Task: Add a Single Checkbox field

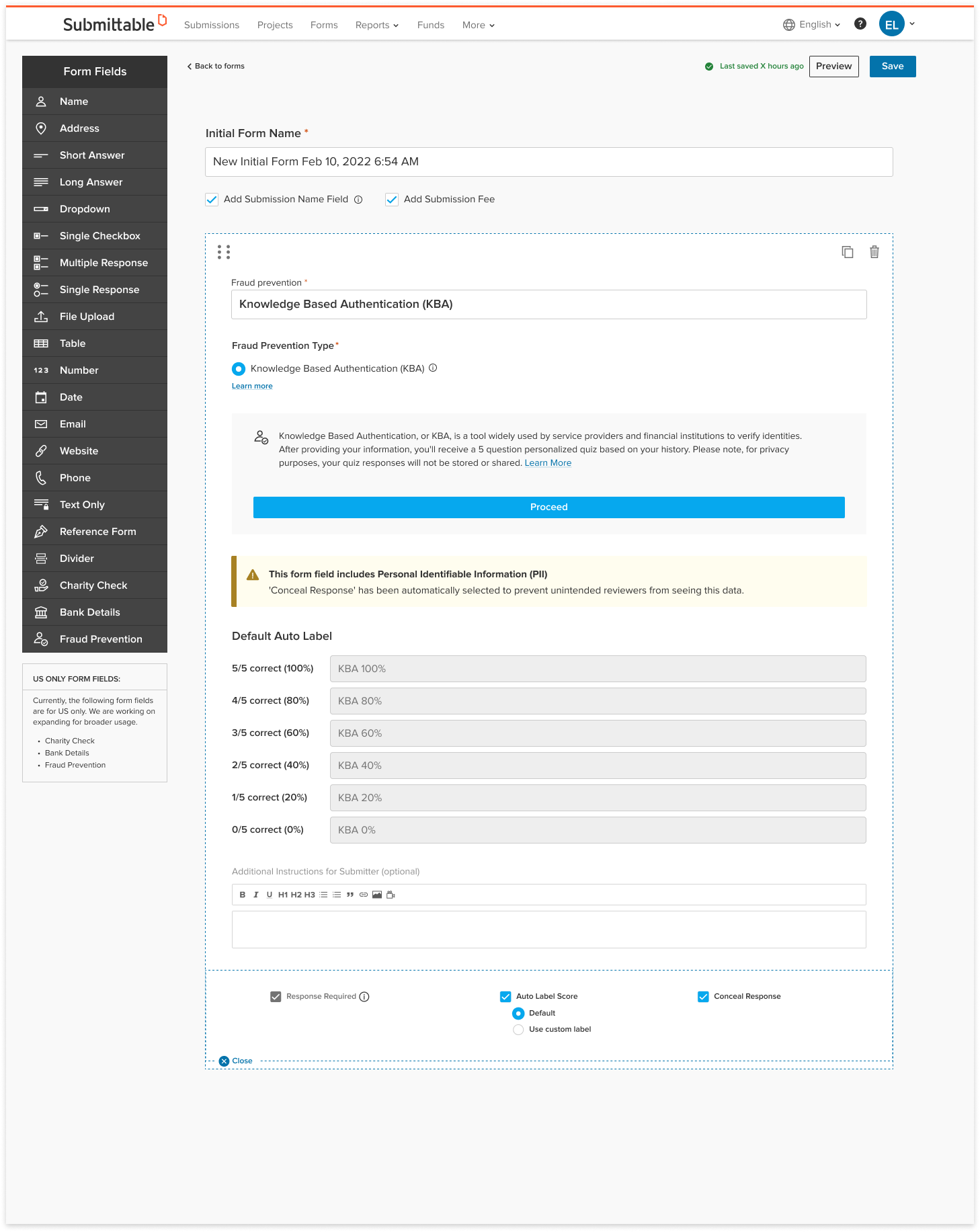Action: click(95, 236)
